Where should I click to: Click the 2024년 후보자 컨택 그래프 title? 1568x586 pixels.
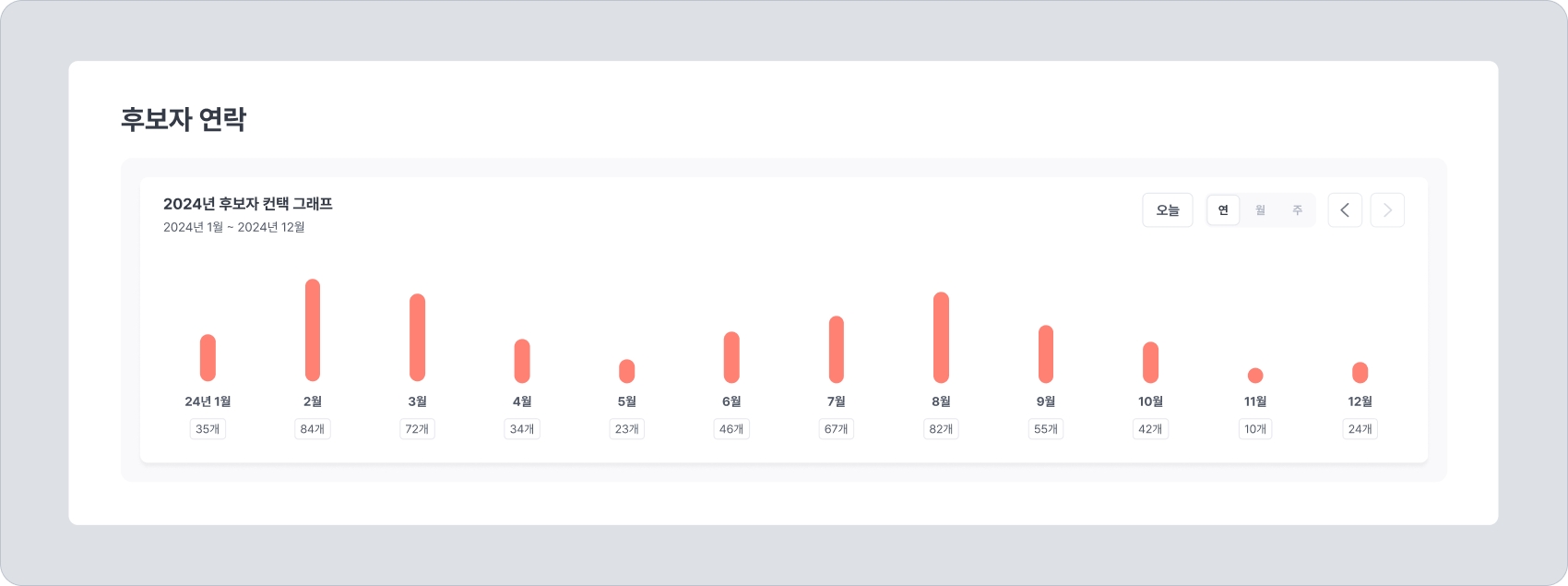click(248, 204)
